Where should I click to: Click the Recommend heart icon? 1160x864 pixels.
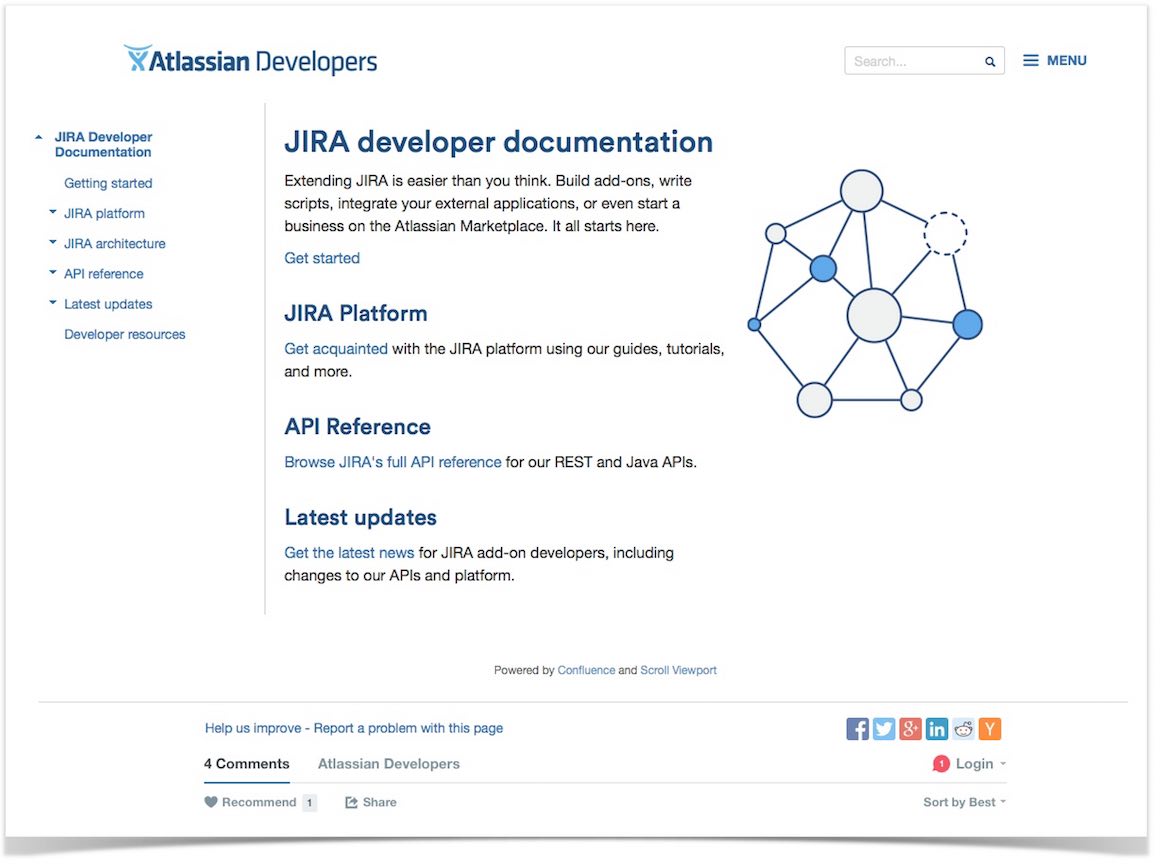pyautogui.click(x=211, y=802)
